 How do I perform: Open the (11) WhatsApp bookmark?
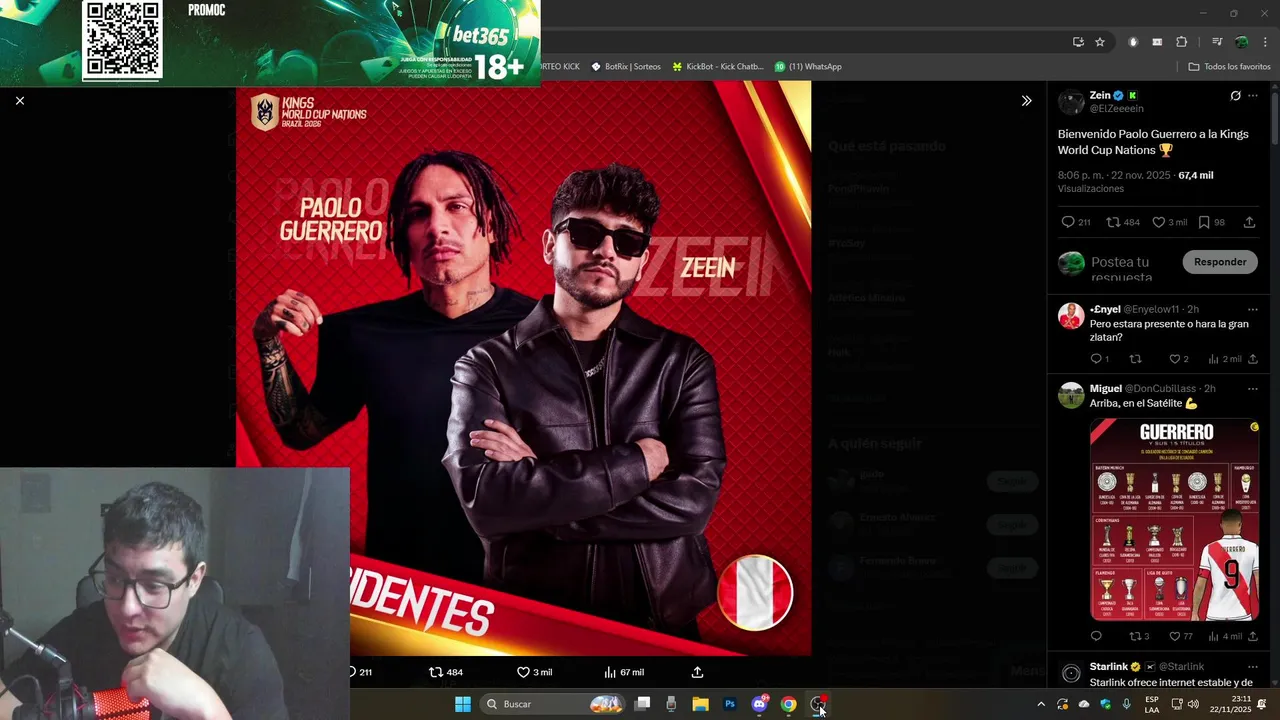pyautogui.click(x=808, y=66)
